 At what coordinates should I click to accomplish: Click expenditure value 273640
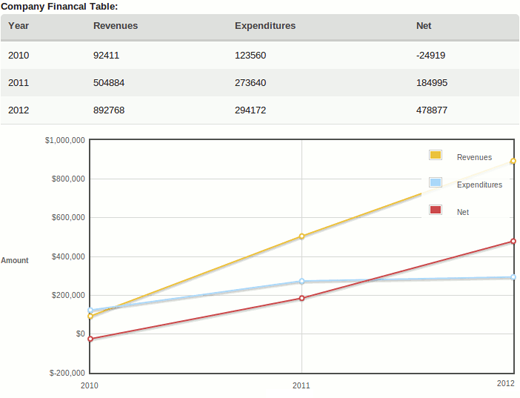(250, 83)
